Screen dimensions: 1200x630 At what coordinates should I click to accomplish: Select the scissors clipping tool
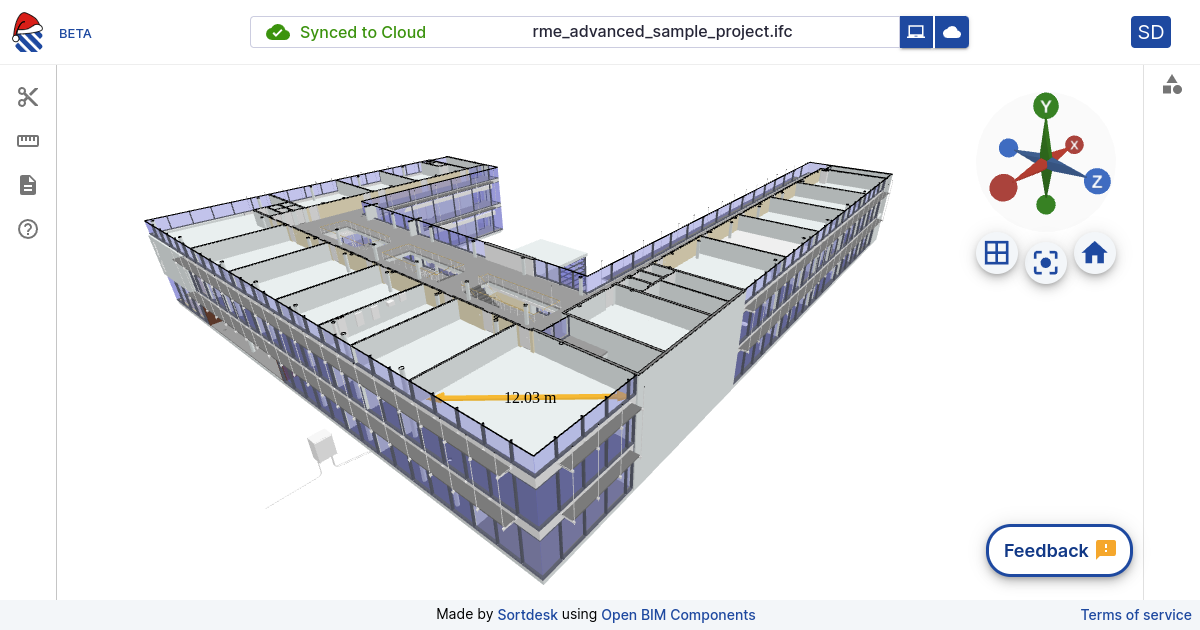point(28,97)
